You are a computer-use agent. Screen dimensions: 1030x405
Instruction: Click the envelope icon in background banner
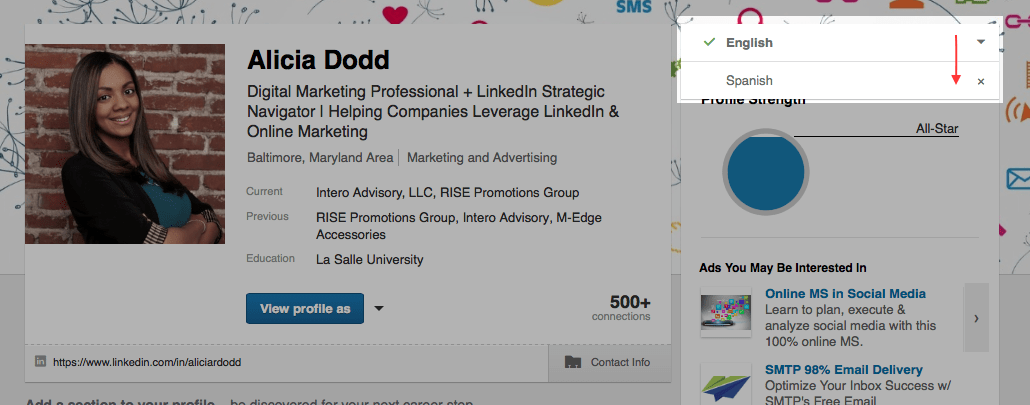click(x=1018, y=179)
